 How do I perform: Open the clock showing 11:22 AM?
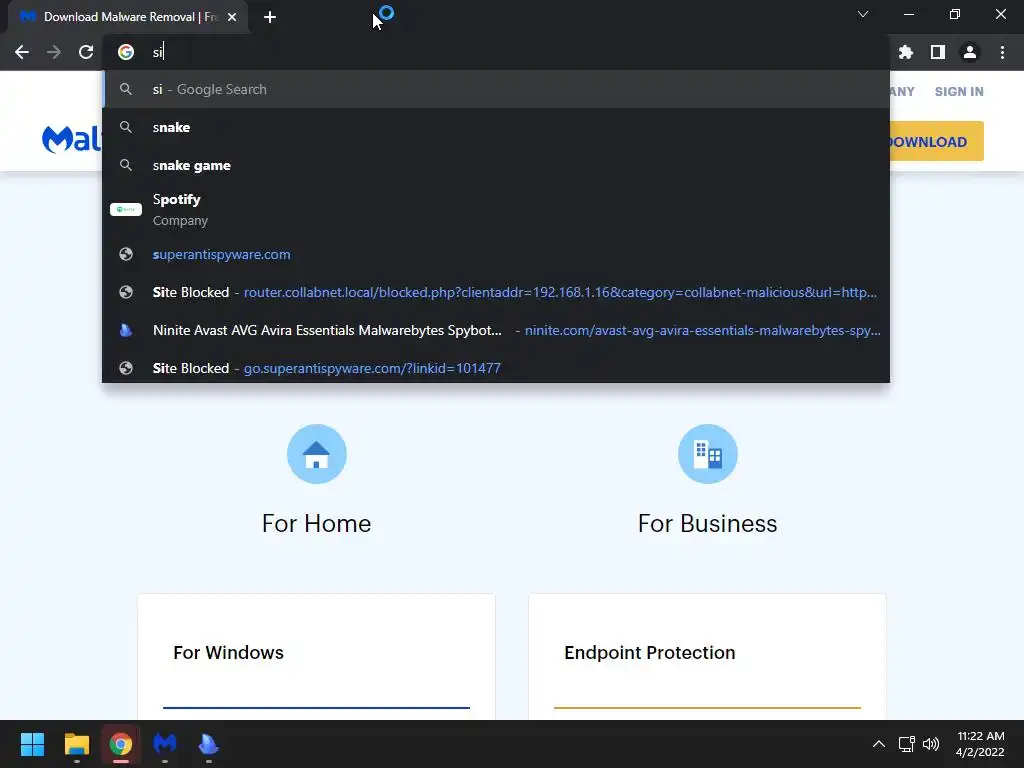click(980, 744)
